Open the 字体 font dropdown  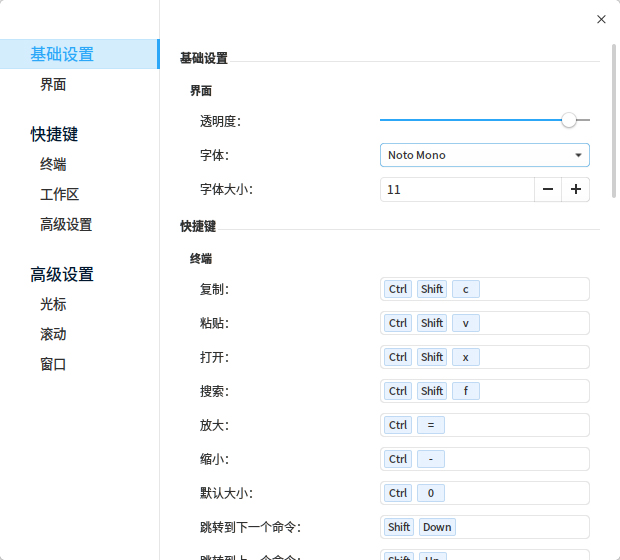pyautogui.click(x=484, y=155)
